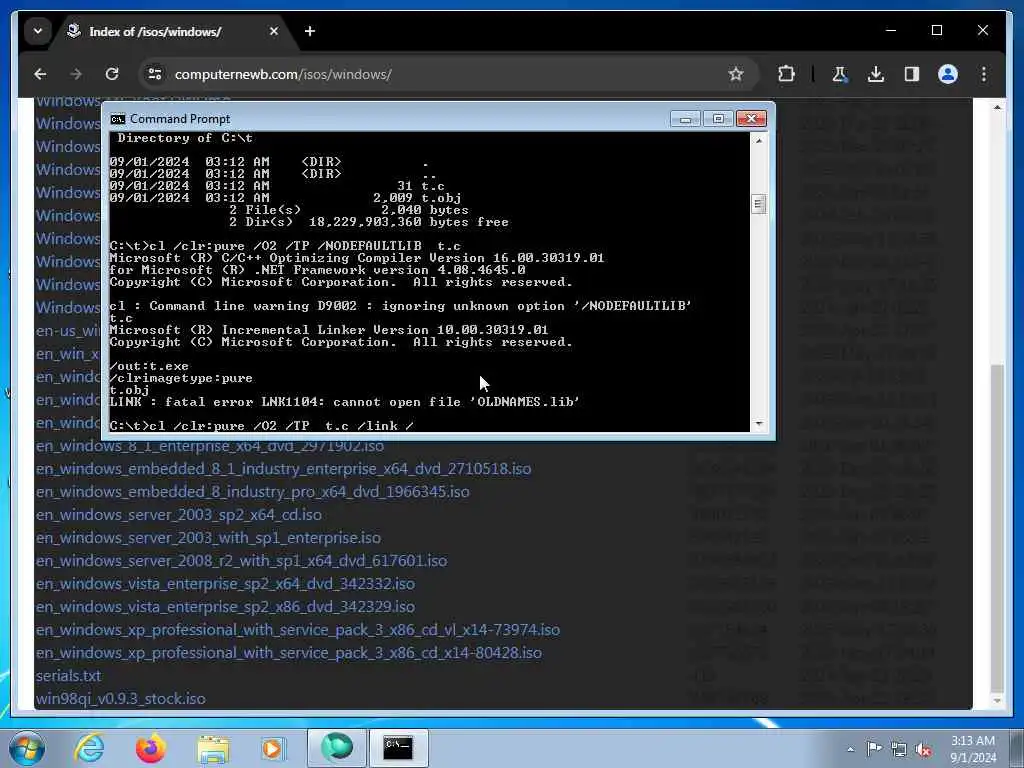The height and width of the screenshot is (768, 1024).
Task: Open en_windows_embedded_8_industry_pro_x64_dvd_1966345.iso link
Action: [x=253, y=491]
